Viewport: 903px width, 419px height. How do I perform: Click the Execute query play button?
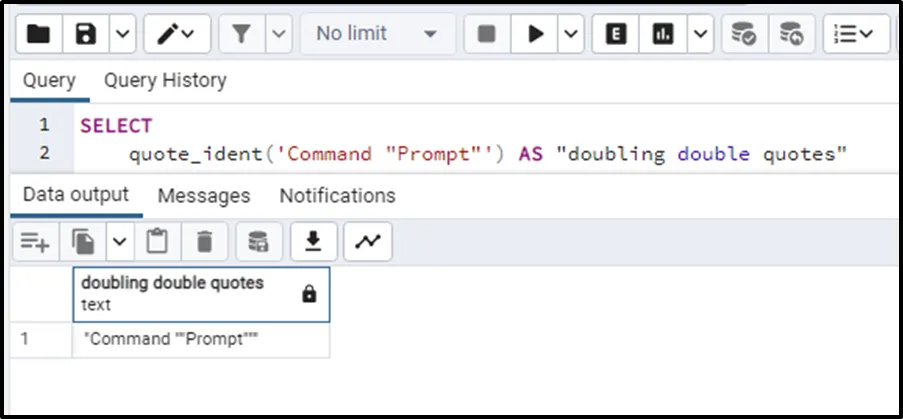tap(536, 34)
